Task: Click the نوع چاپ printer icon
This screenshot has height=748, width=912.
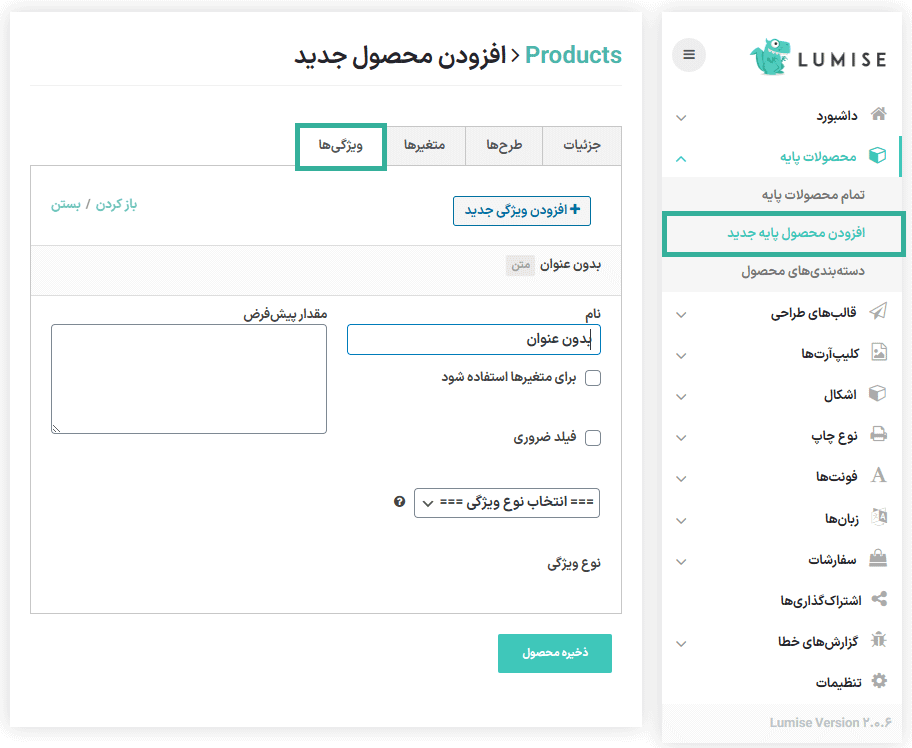Action: coord(878,435)
